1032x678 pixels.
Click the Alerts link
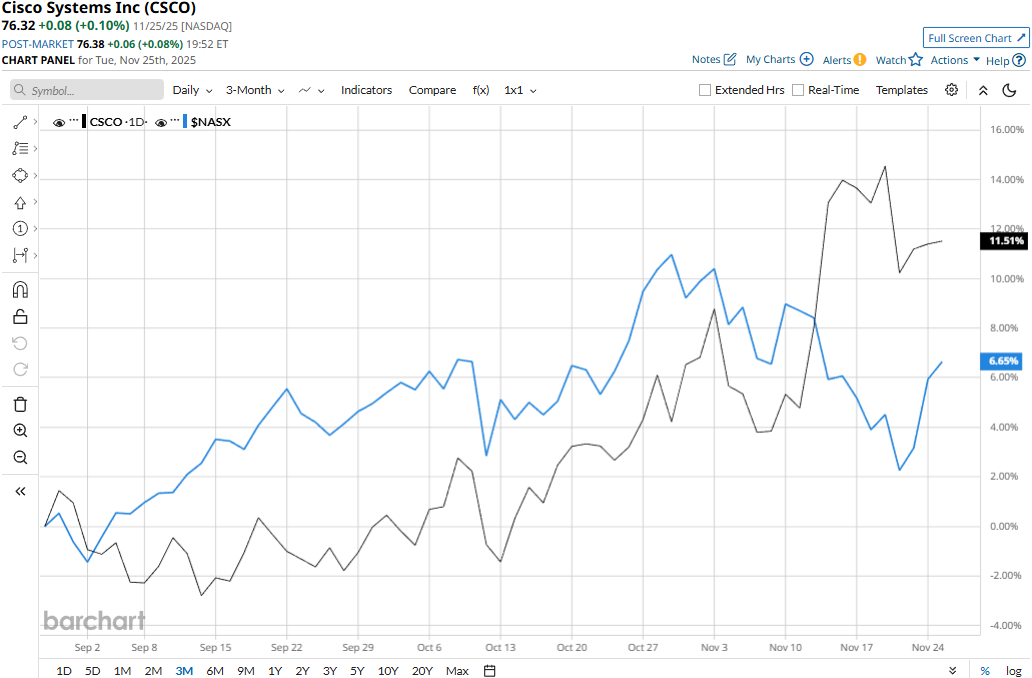(x=837, y=60)
